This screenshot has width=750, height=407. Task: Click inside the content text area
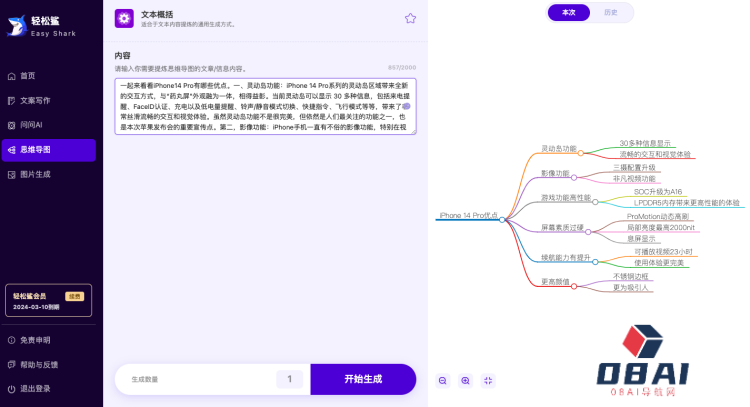(x=265, y=106)
